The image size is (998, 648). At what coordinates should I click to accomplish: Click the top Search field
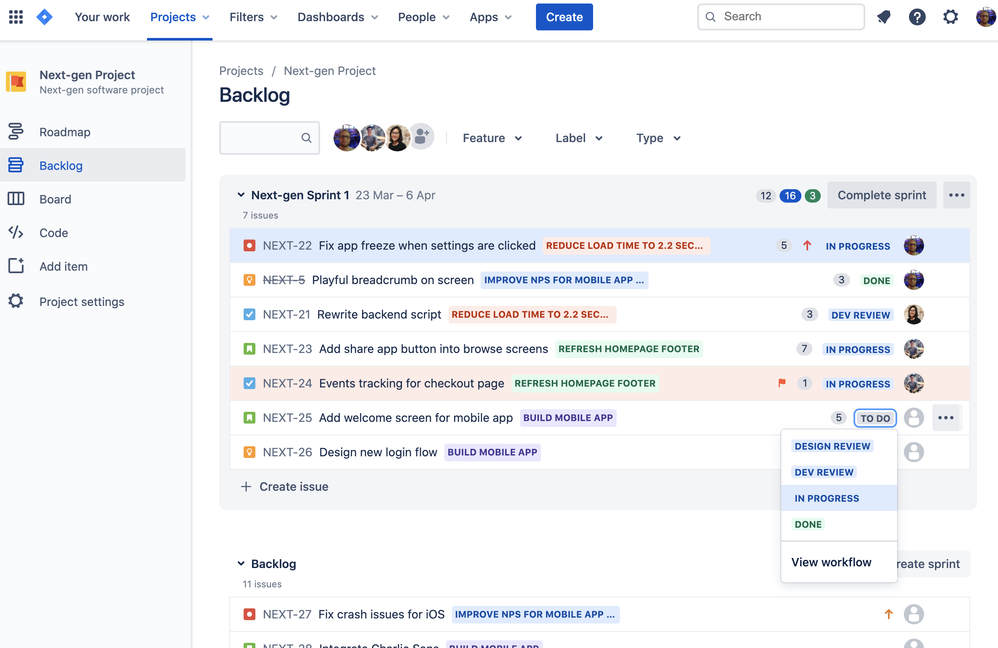coord(781,17)
